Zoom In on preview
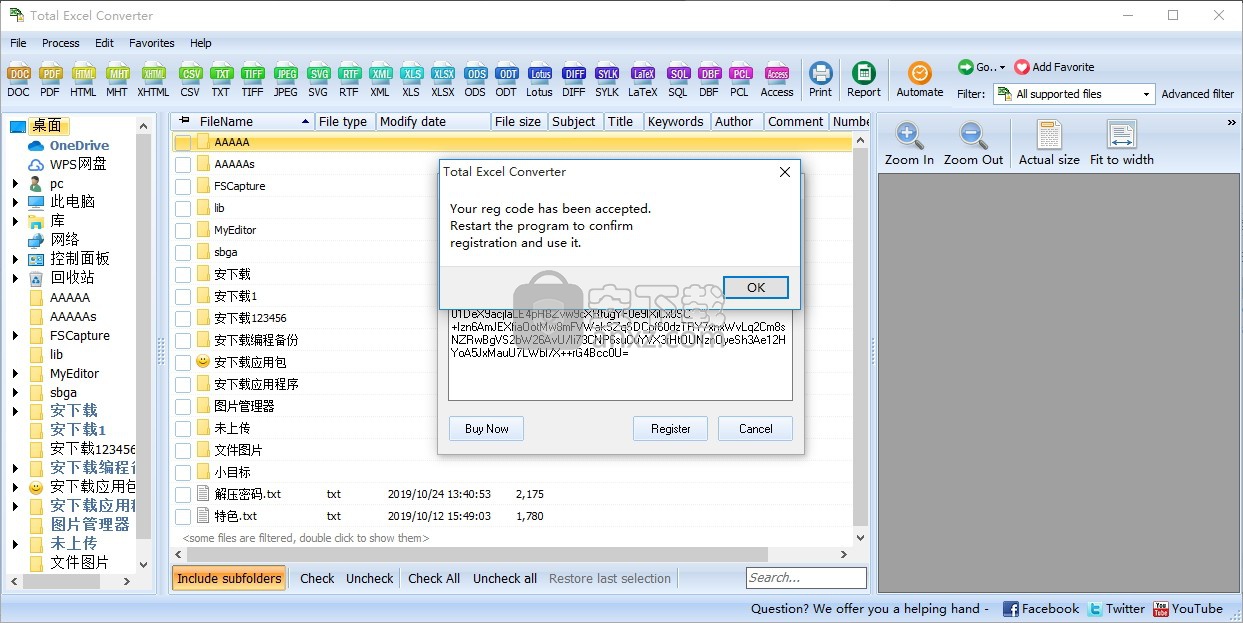Viewport: 1243px width, 623px height. pyautogui.click(x=909, y=143)
